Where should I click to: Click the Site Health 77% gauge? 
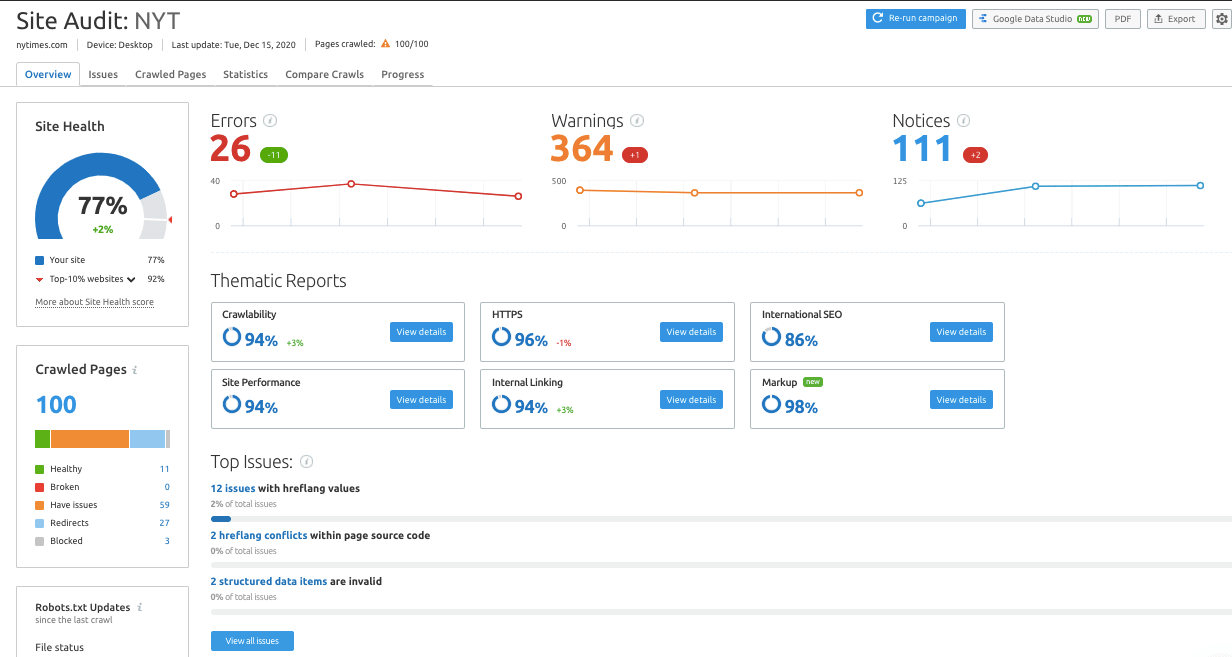(102, 195)
